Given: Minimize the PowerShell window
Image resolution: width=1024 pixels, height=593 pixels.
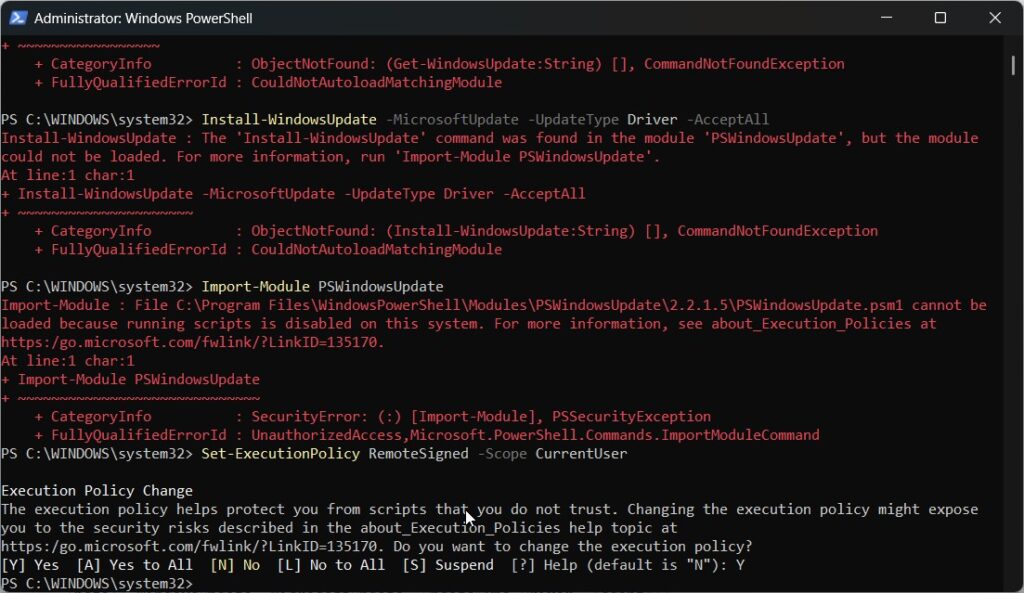Looking at the screenshot, I should tap(886, 18).
